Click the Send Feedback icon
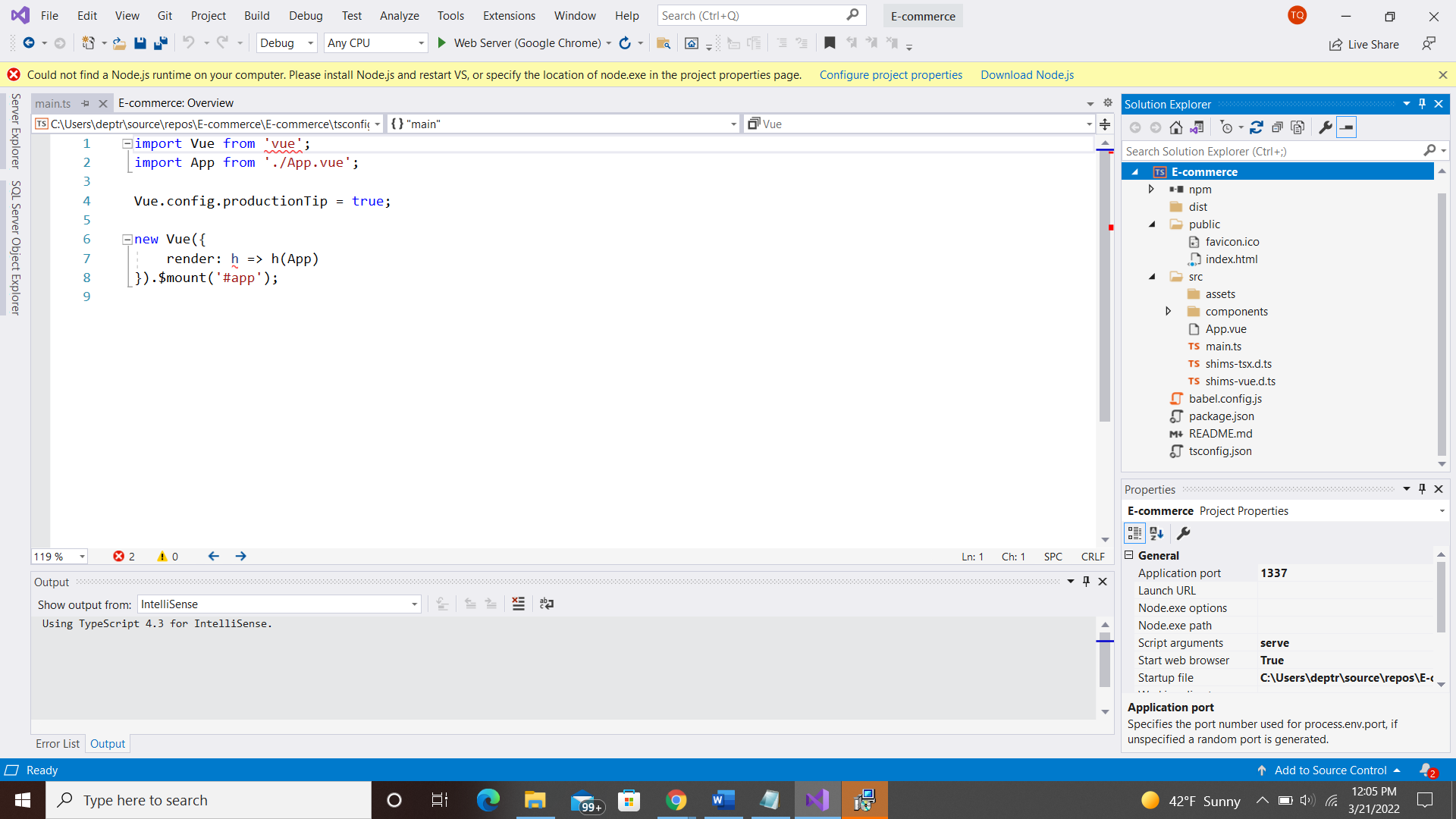 1429,44
